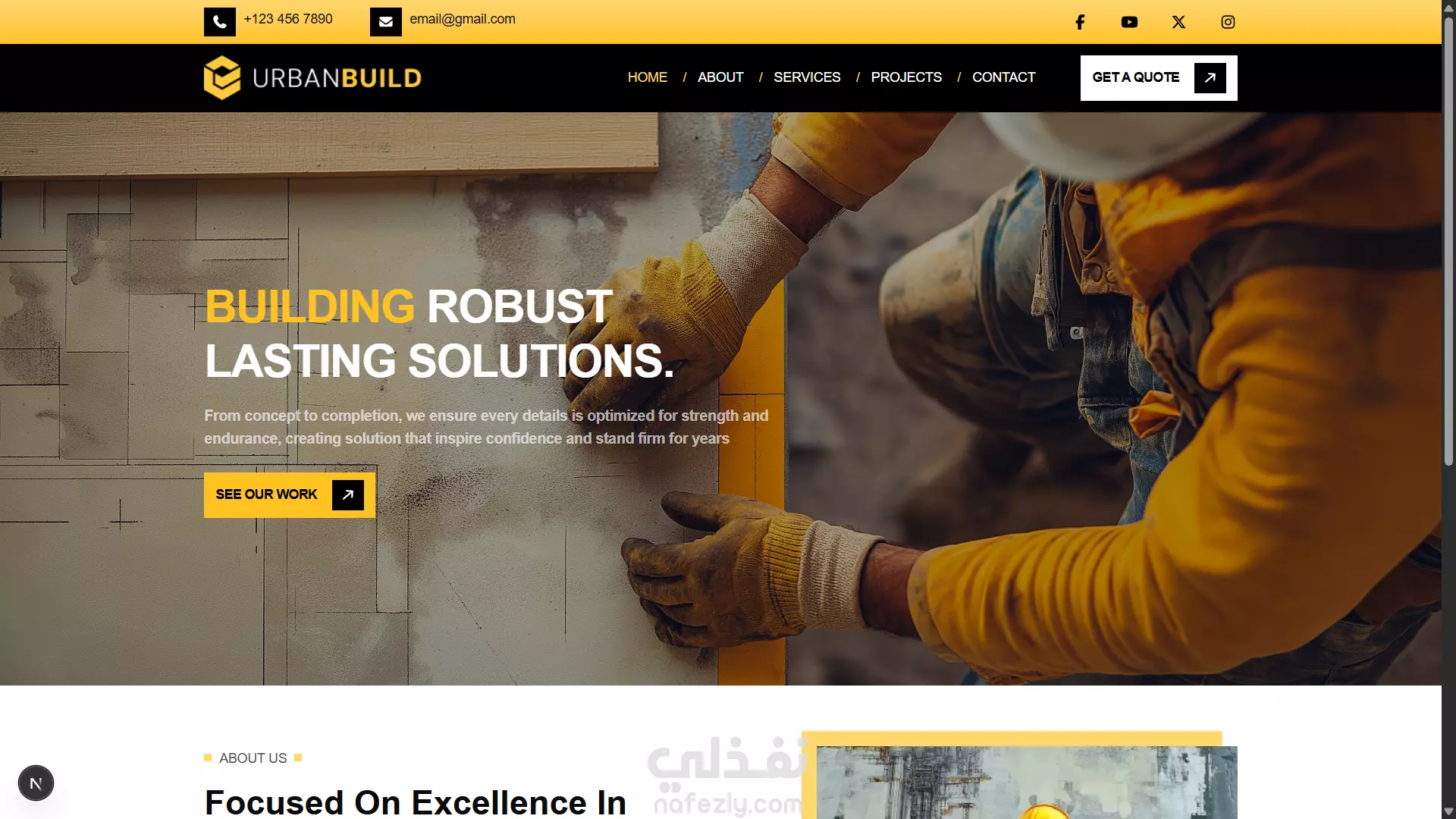This screenshot has width=1456, height=819.
Task: Click the arrow icon in See Our Work
Action: (348, 495)
